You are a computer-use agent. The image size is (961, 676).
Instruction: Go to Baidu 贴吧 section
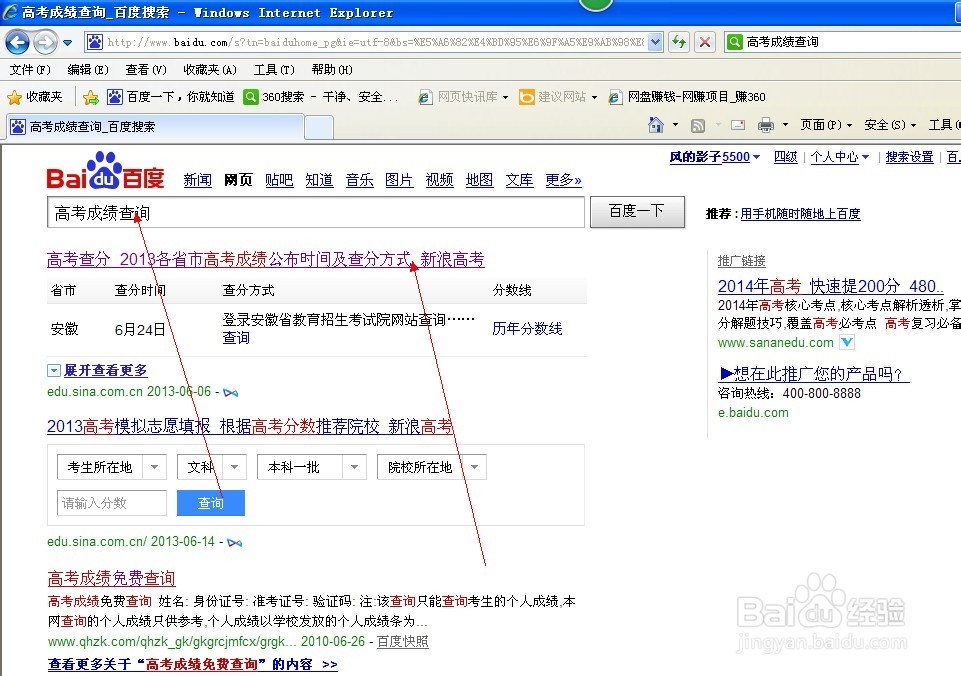(x=279, y=180)
